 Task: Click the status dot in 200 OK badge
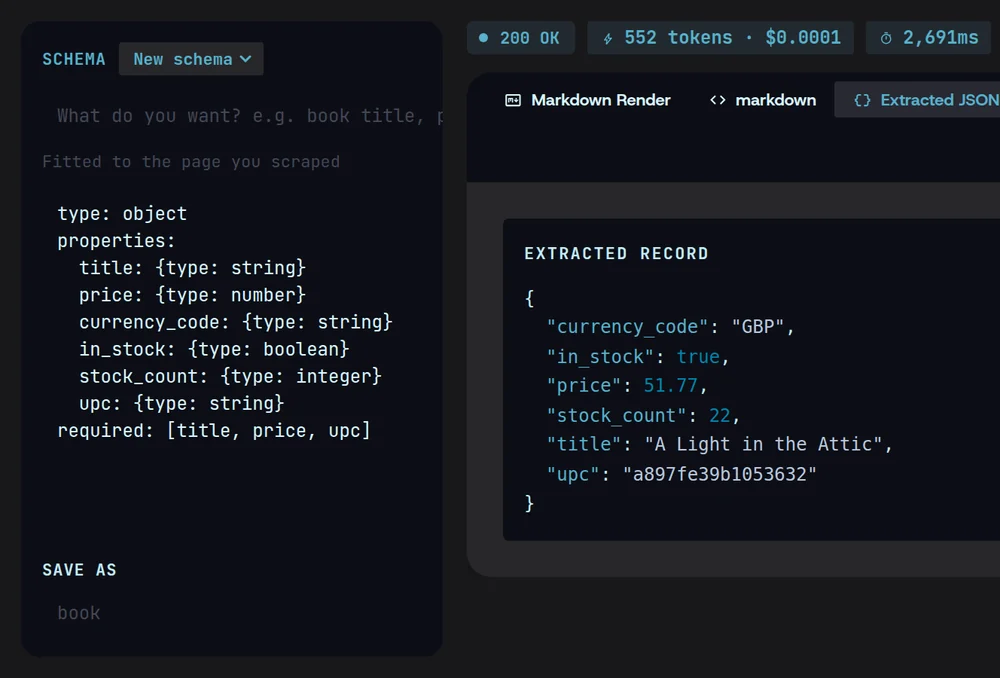click(x=483, y=38)
